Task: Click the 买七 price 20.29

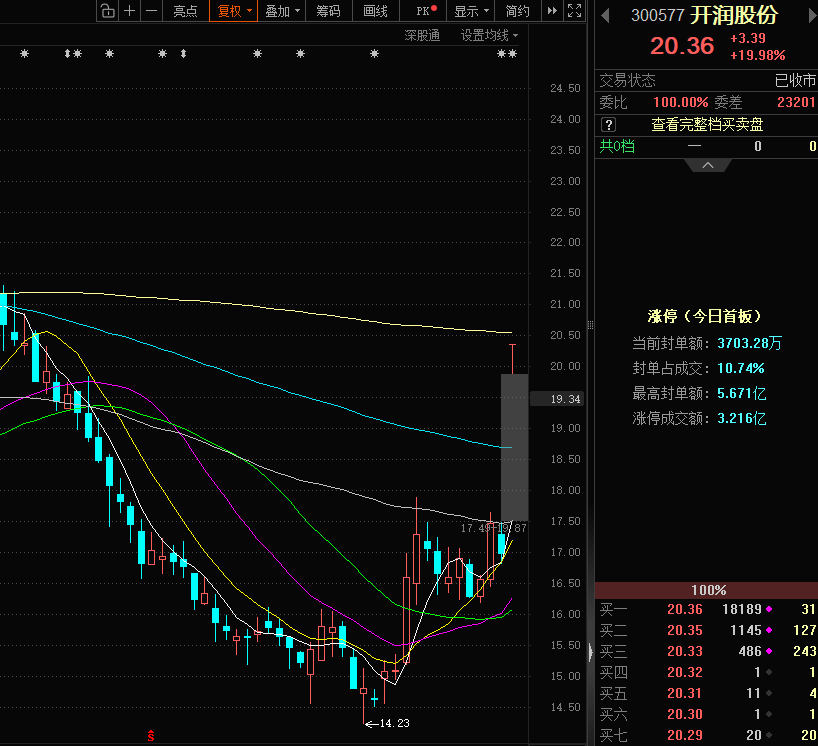Action: [684, 735]
